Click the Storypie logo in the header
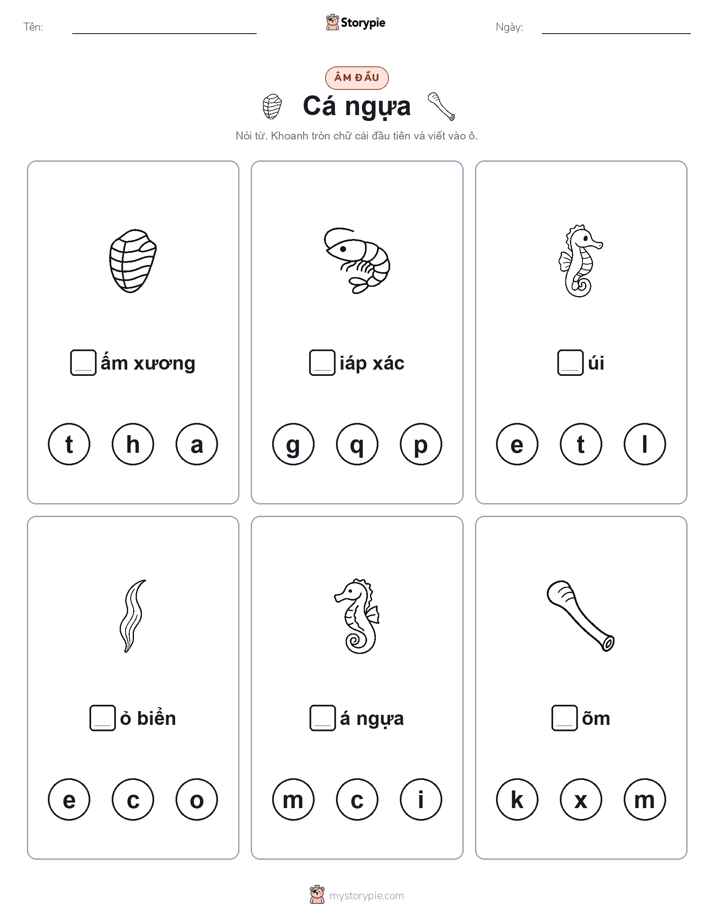Image resolution: width=714 pixels, height=924 pixels. click(x=355, y=22)
